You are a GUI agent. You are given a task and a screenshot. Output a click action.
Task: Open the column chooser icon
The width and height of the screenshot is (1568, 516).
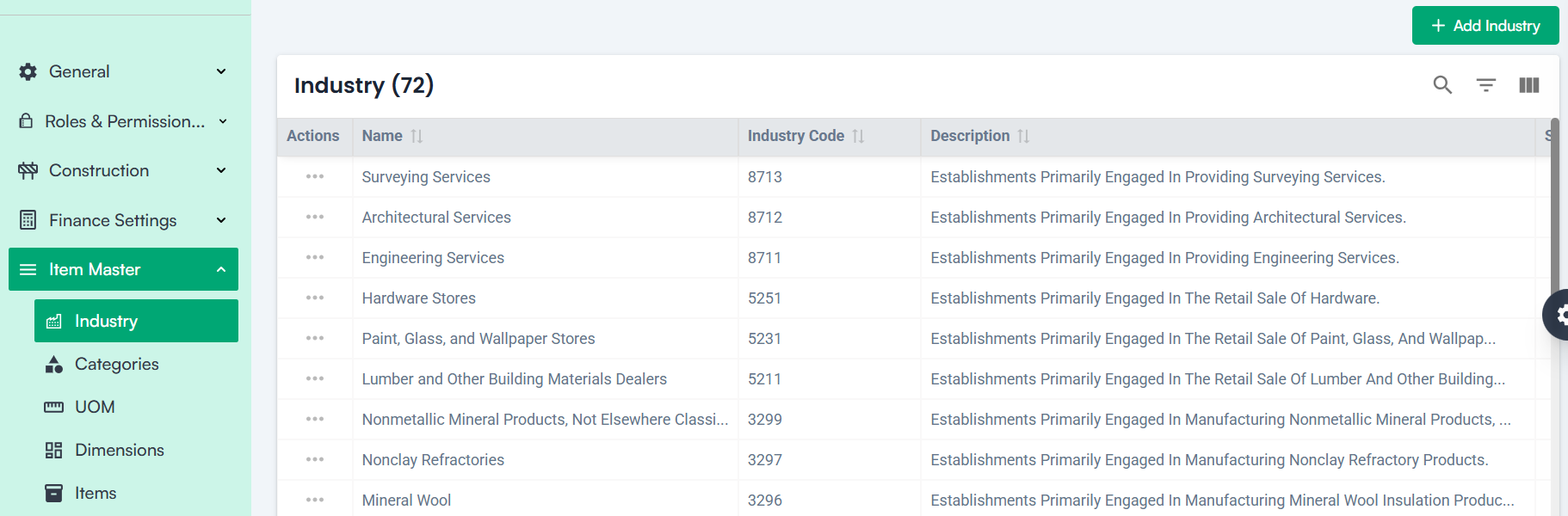(1528, 85)
